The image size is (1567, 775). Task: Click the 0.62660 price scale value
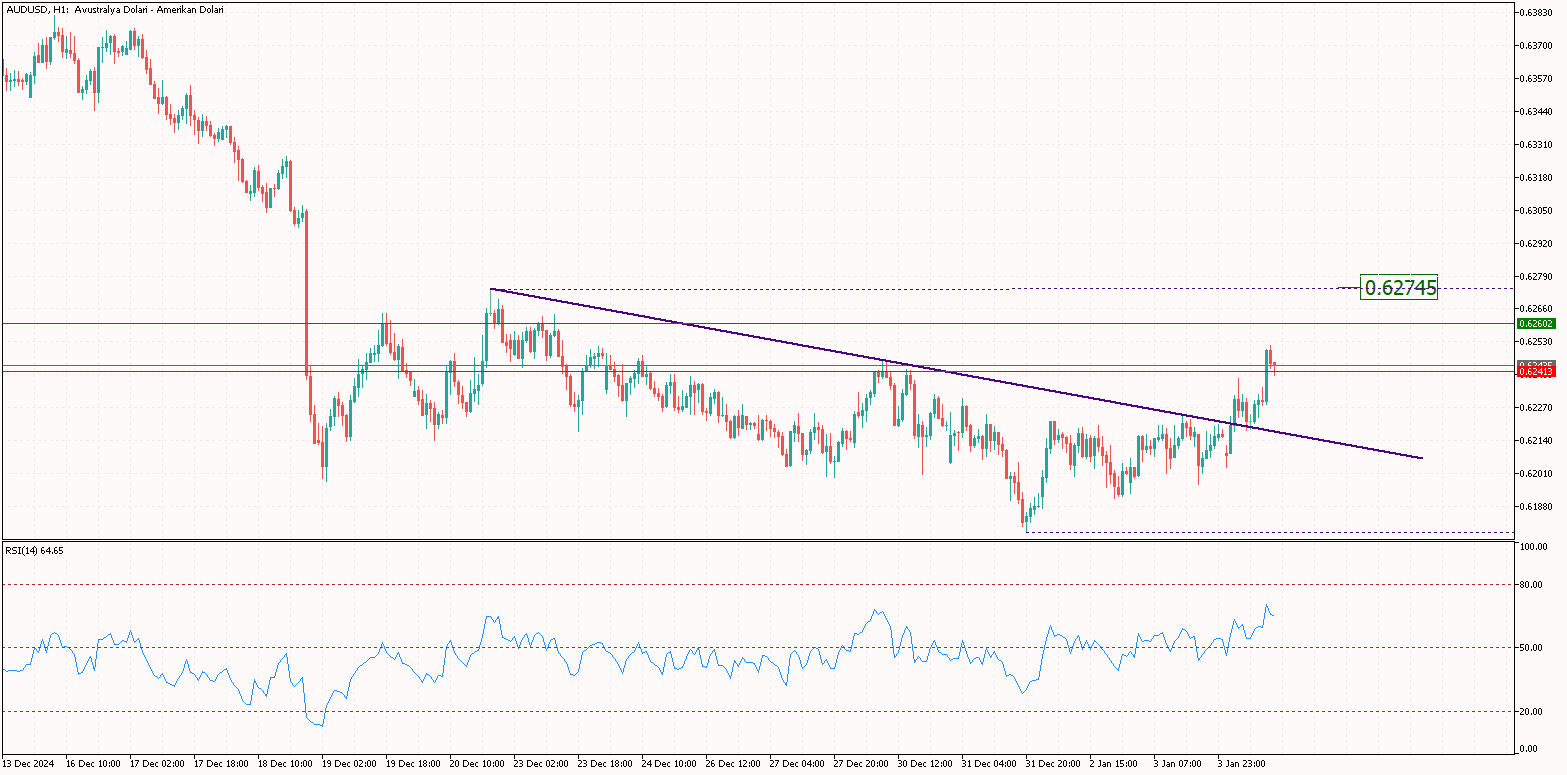(x=1536, y=308)
